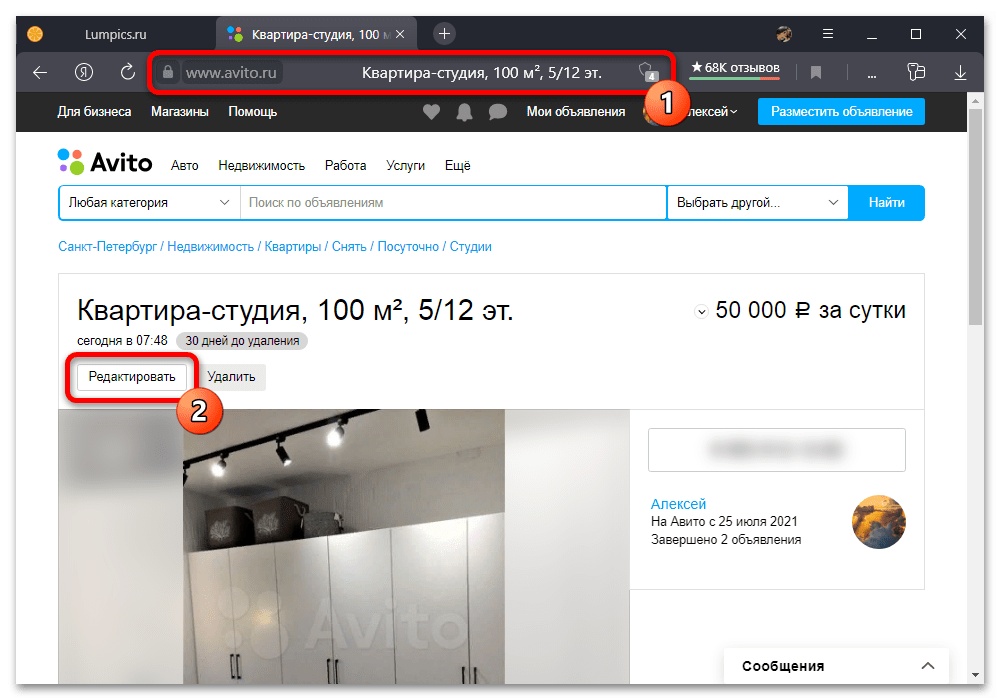The width and height of the screenshot is (1000, 700).
Task: Expand the Алексей account dropdown
Action: 712,112
